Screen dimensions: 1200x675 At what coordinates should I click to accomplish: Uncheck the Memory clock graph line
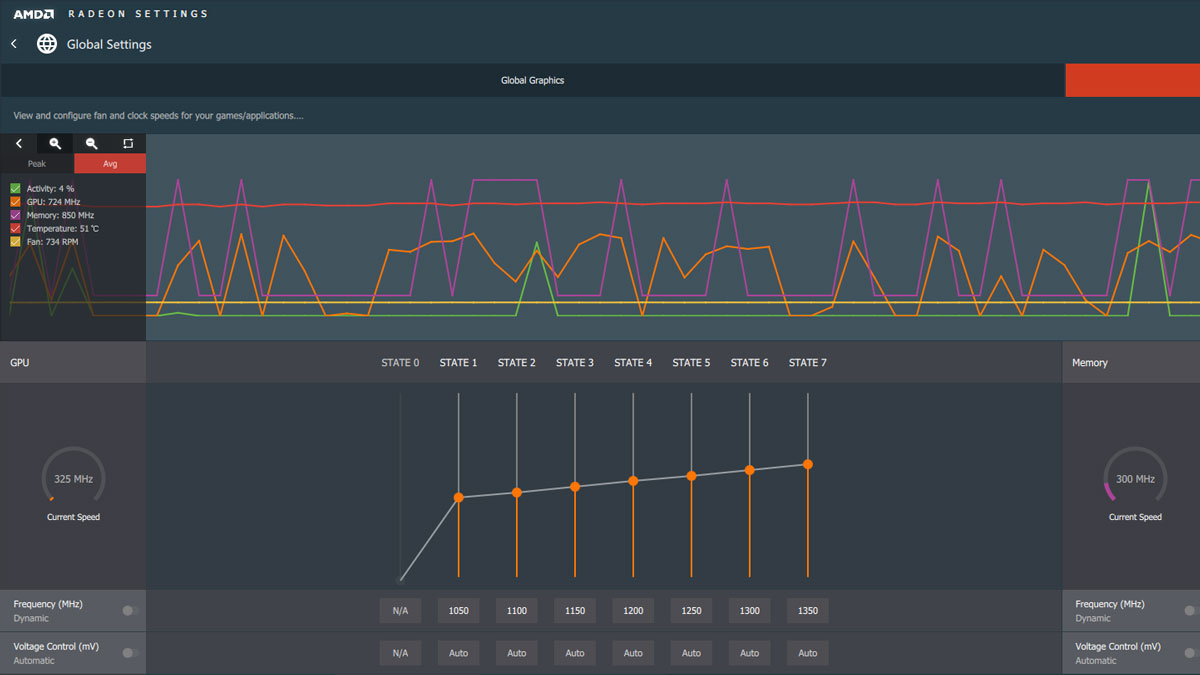pyautogui.click(x=15, y=215)
